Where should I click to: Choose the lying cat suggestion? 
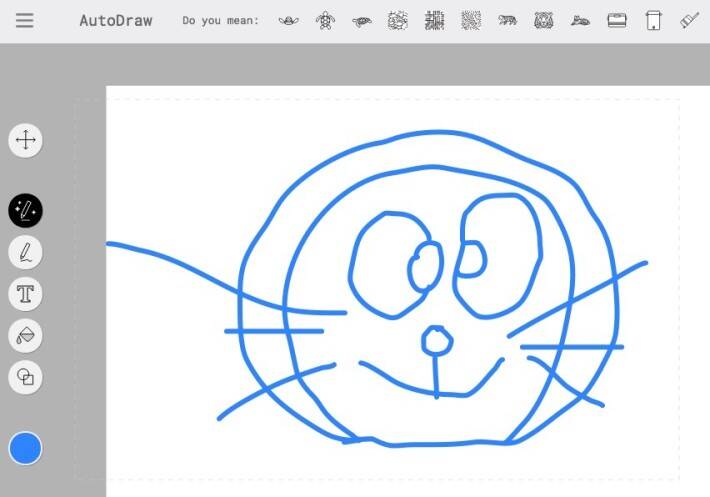[580, 20]
